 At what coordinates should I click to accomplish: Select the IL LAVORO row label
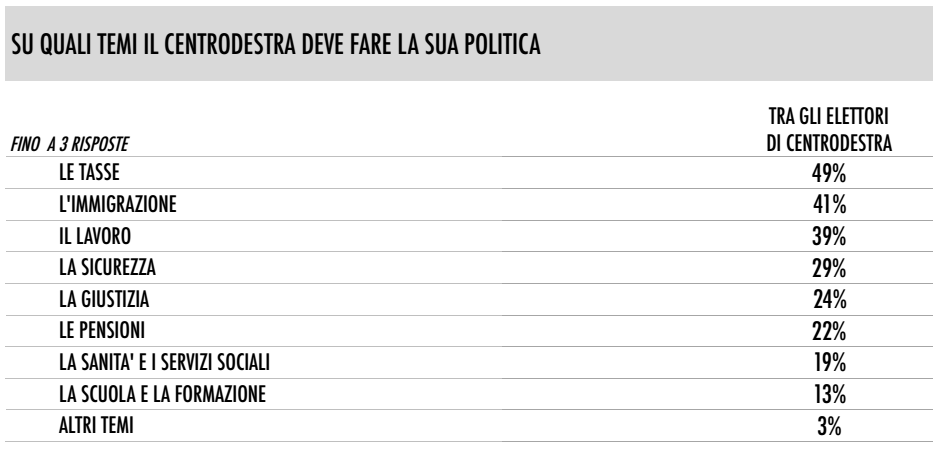click(95, 236)
